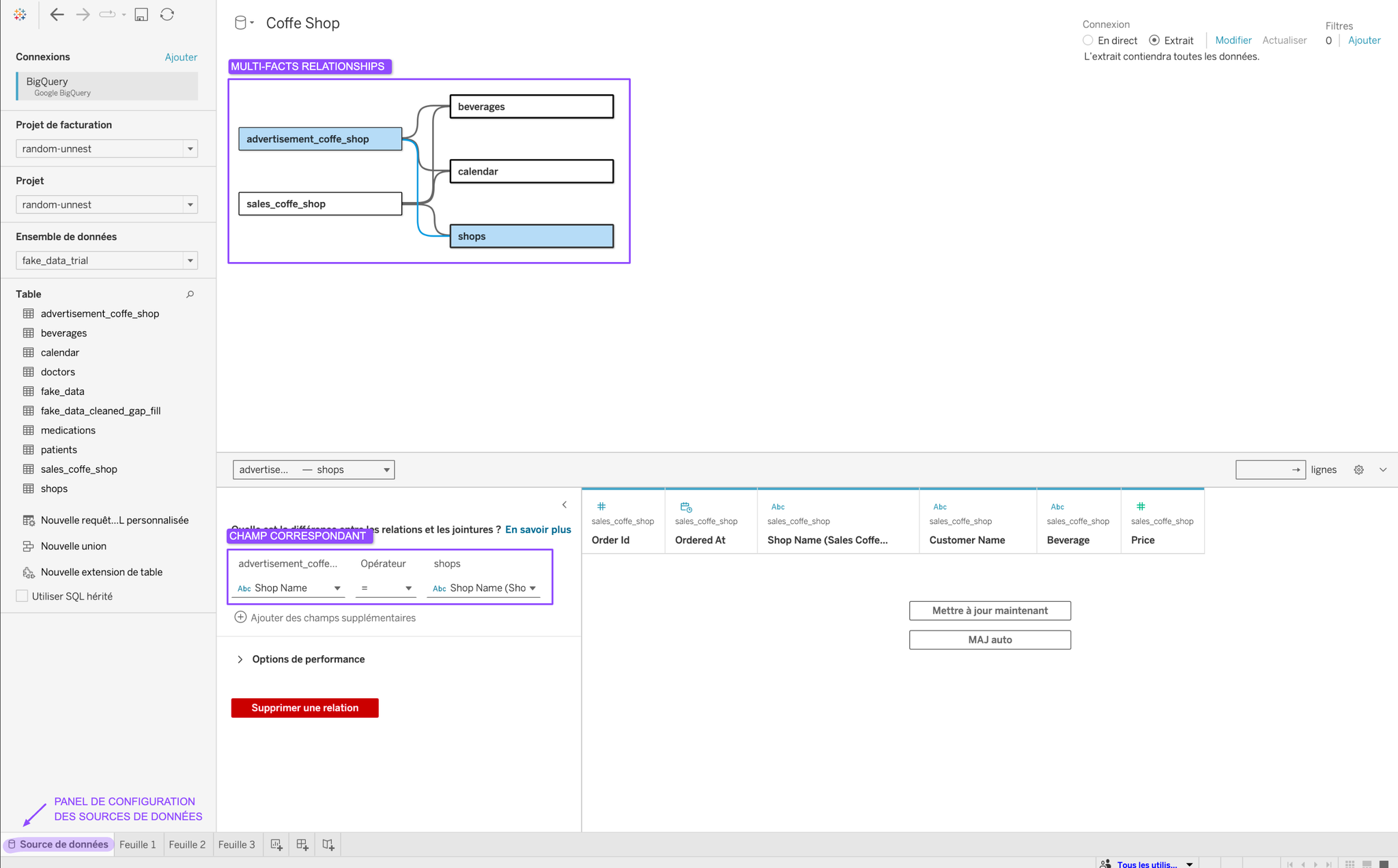Screen dimensions: 1398x868
Task: Click Mettre à jour maintenant button
Action: tap(990, 610)
